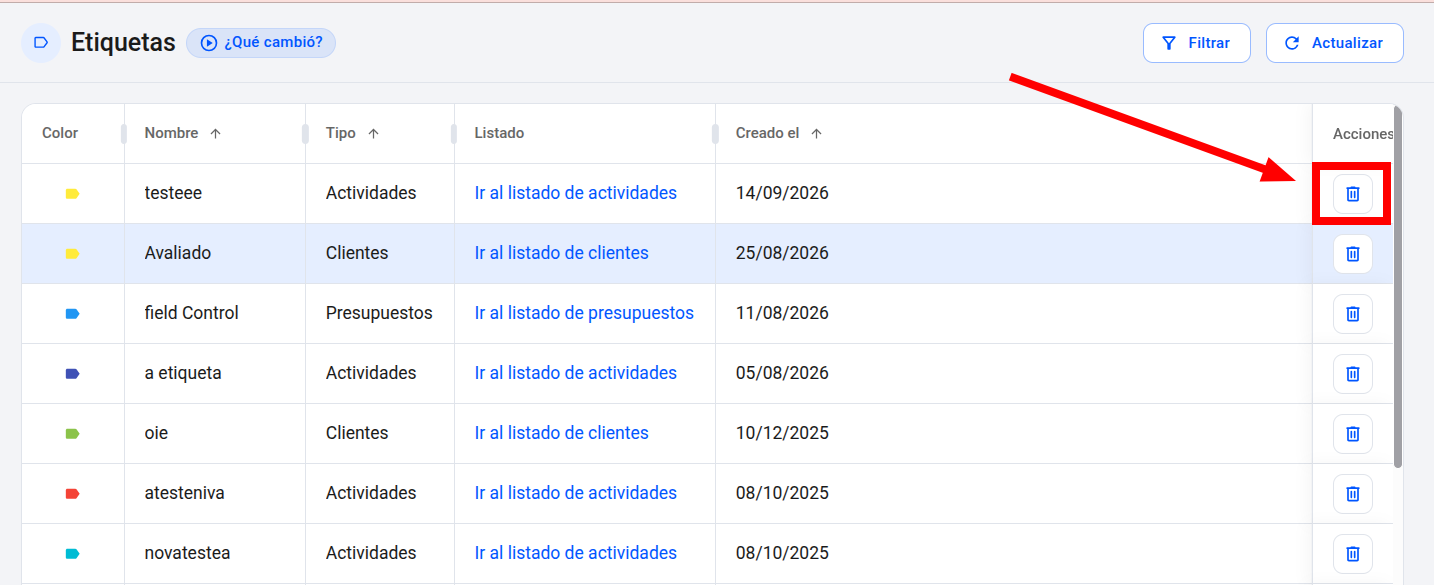1434x585 pixels.
Task: Open Ir al listado de presupuestos link
Action: (584, 313)
